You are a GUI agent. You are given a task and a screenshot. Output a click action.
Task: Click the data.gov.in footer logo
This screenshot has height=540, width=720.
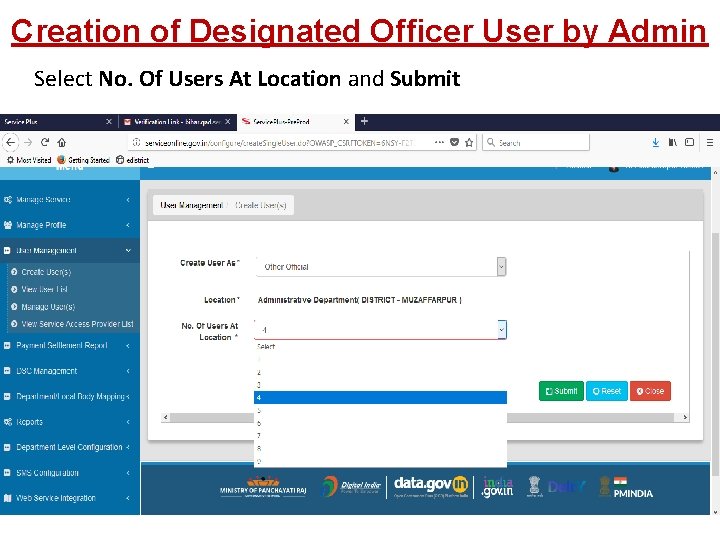[x=431, y=487]
